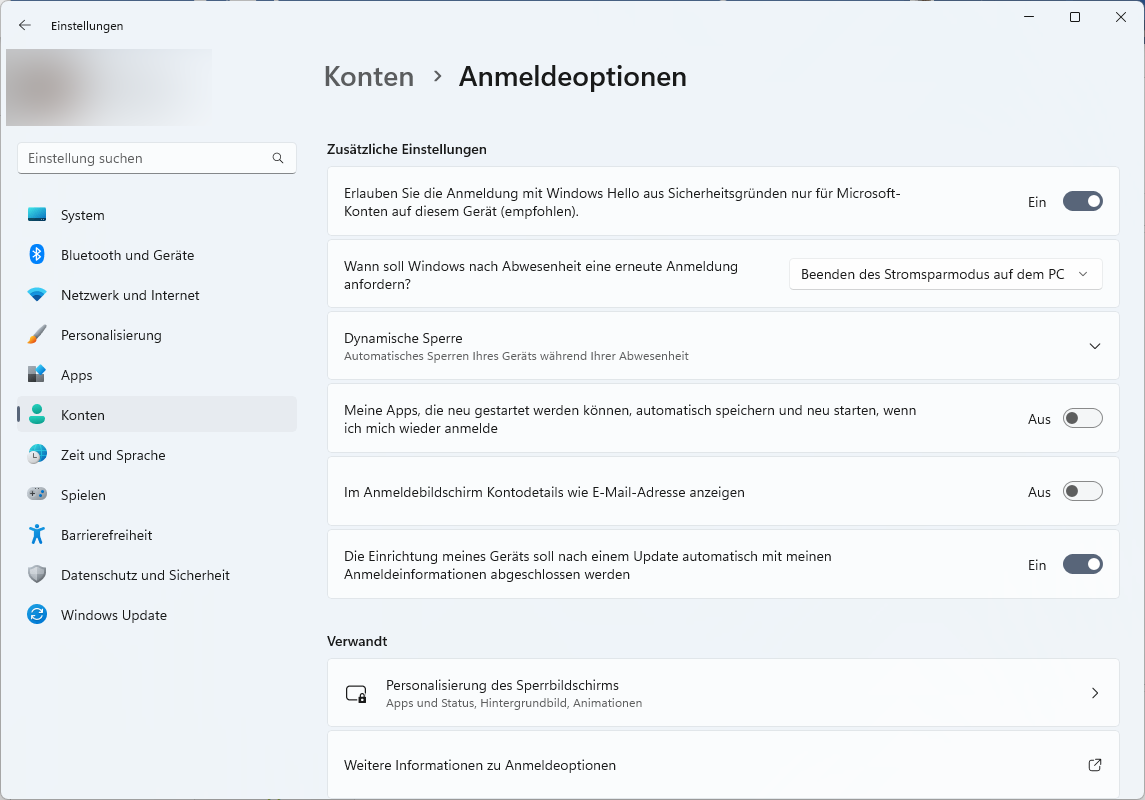Click the Anmeldeoptionen page title
This screenshot has height=800, width=1145.
(x=572, y=77)
